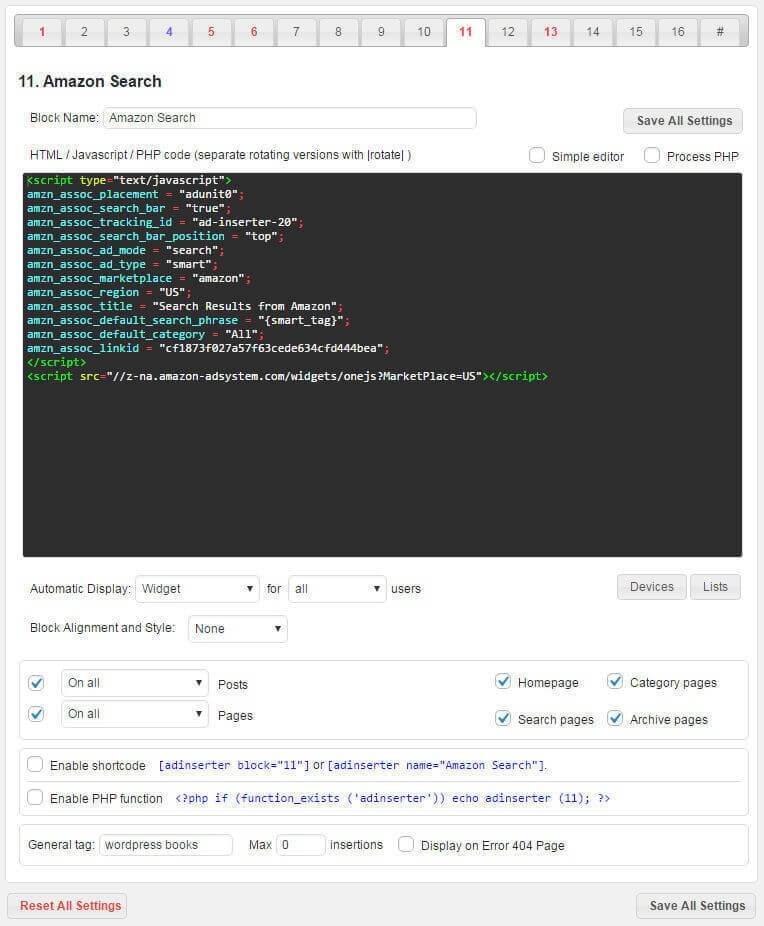This screenshot has height=926, width=764.
Task: Toggle the Process PHP checkbox
Action: pyautogui.click(x=652, y=156)
